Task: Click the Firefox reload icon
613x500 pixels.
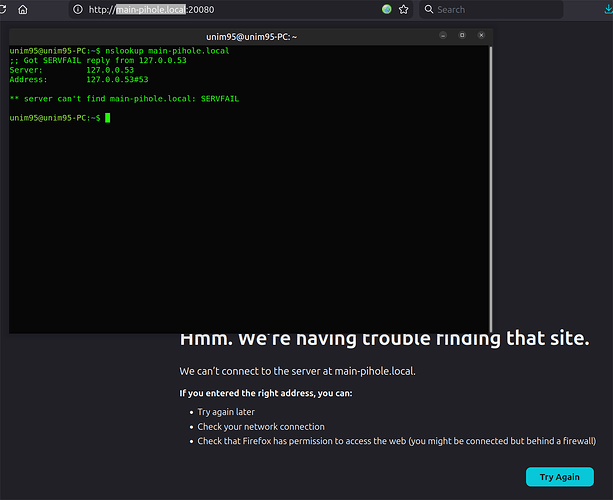Action: [x=3, y=9]
